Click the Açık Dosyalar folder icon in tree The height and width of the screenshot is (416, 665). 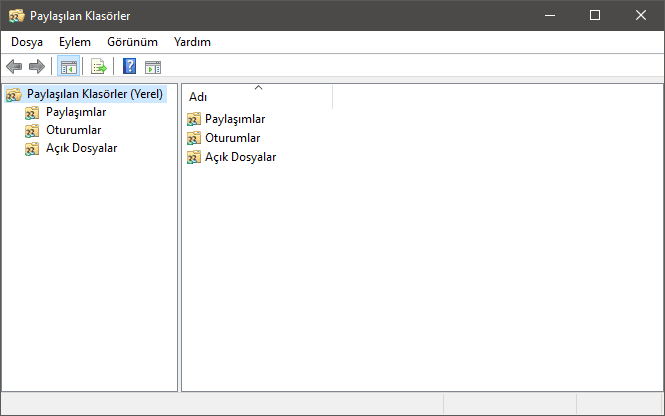tap(32, 149)
